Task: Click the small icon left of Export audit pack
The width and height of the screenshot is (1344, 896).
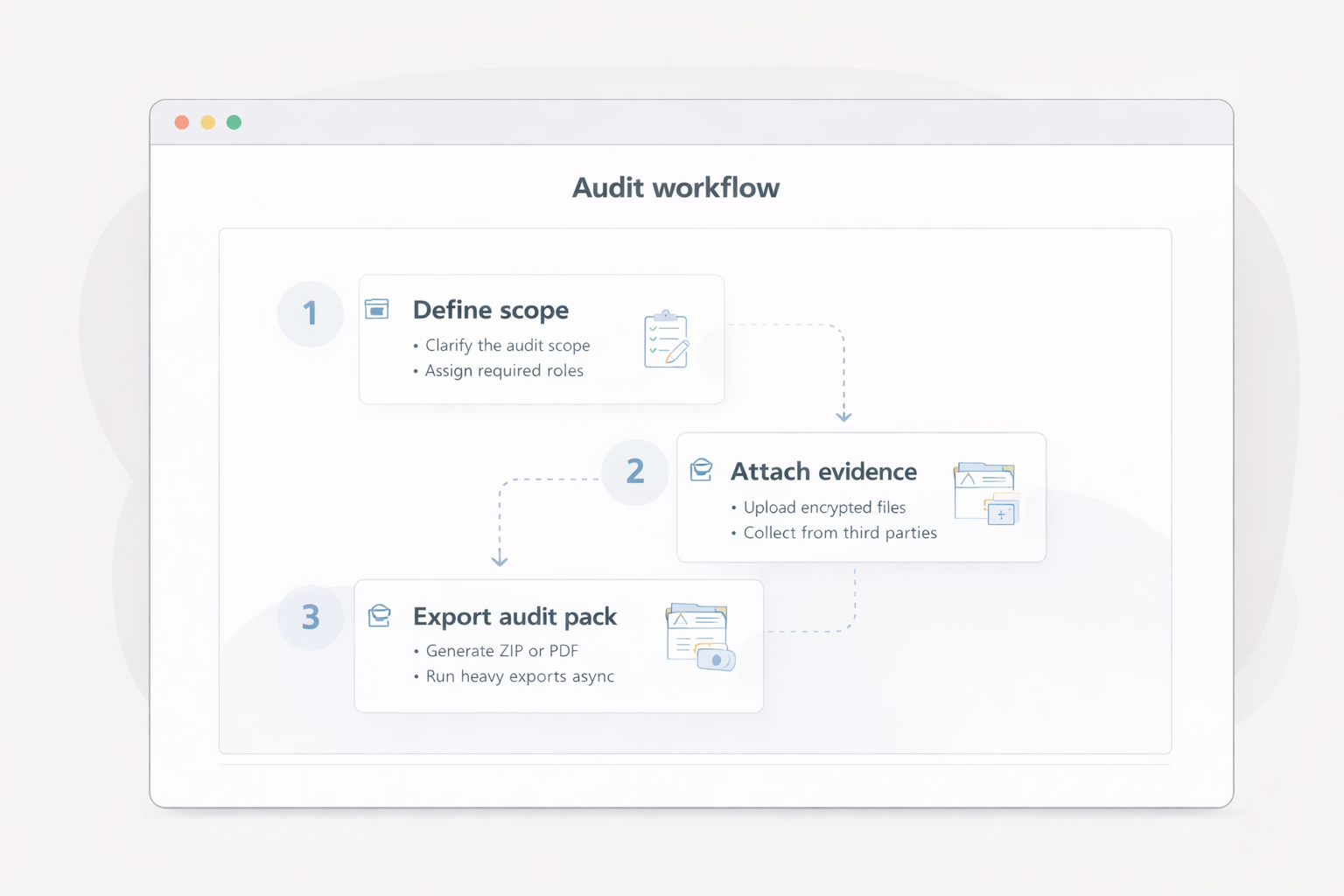Action: (380, 615)
